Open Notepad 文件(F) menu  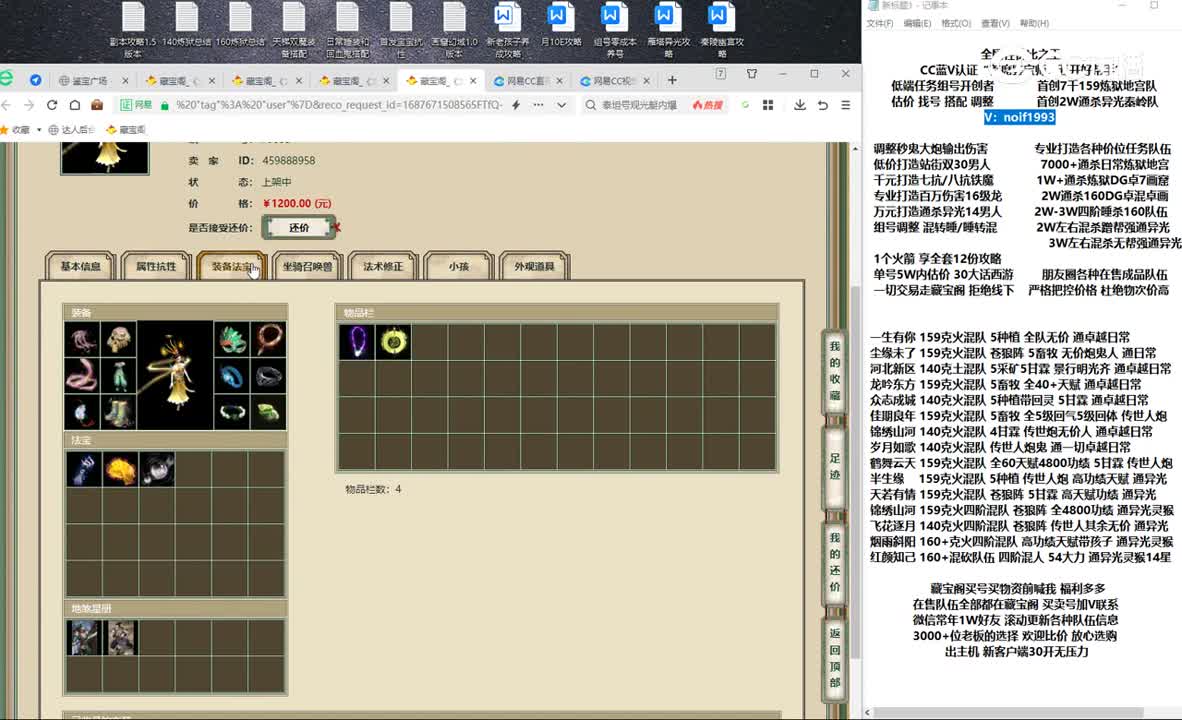(x=880, y=23)
